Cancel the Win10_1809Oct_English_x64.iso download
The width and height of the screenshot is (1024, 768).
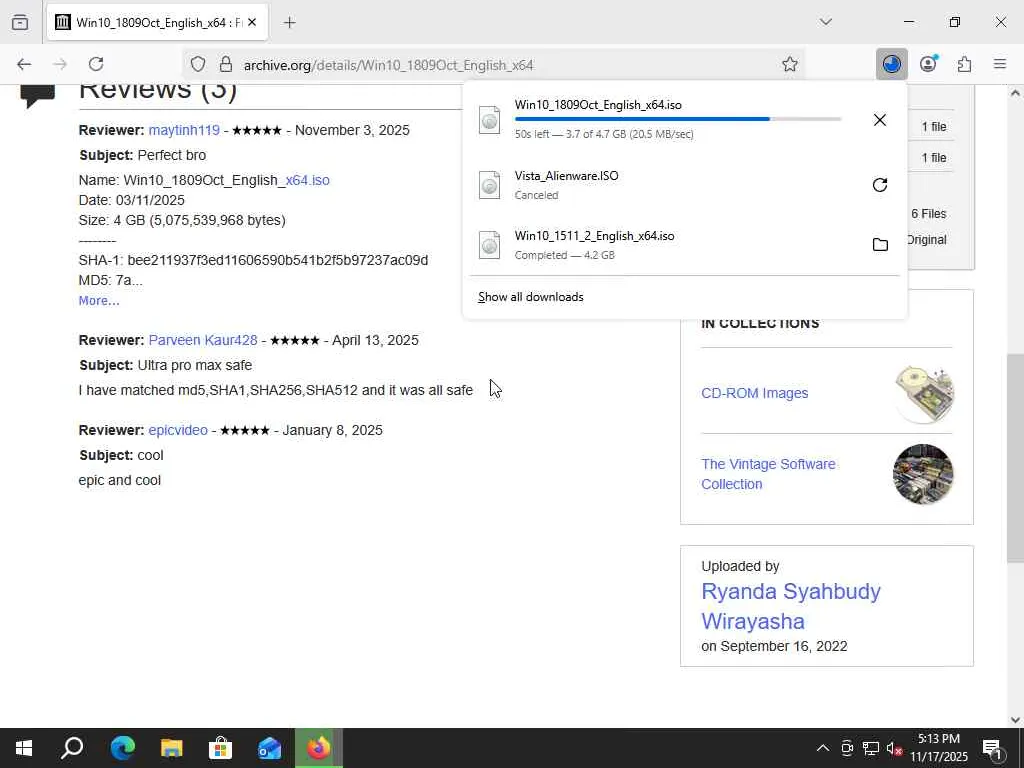(880, 120)
